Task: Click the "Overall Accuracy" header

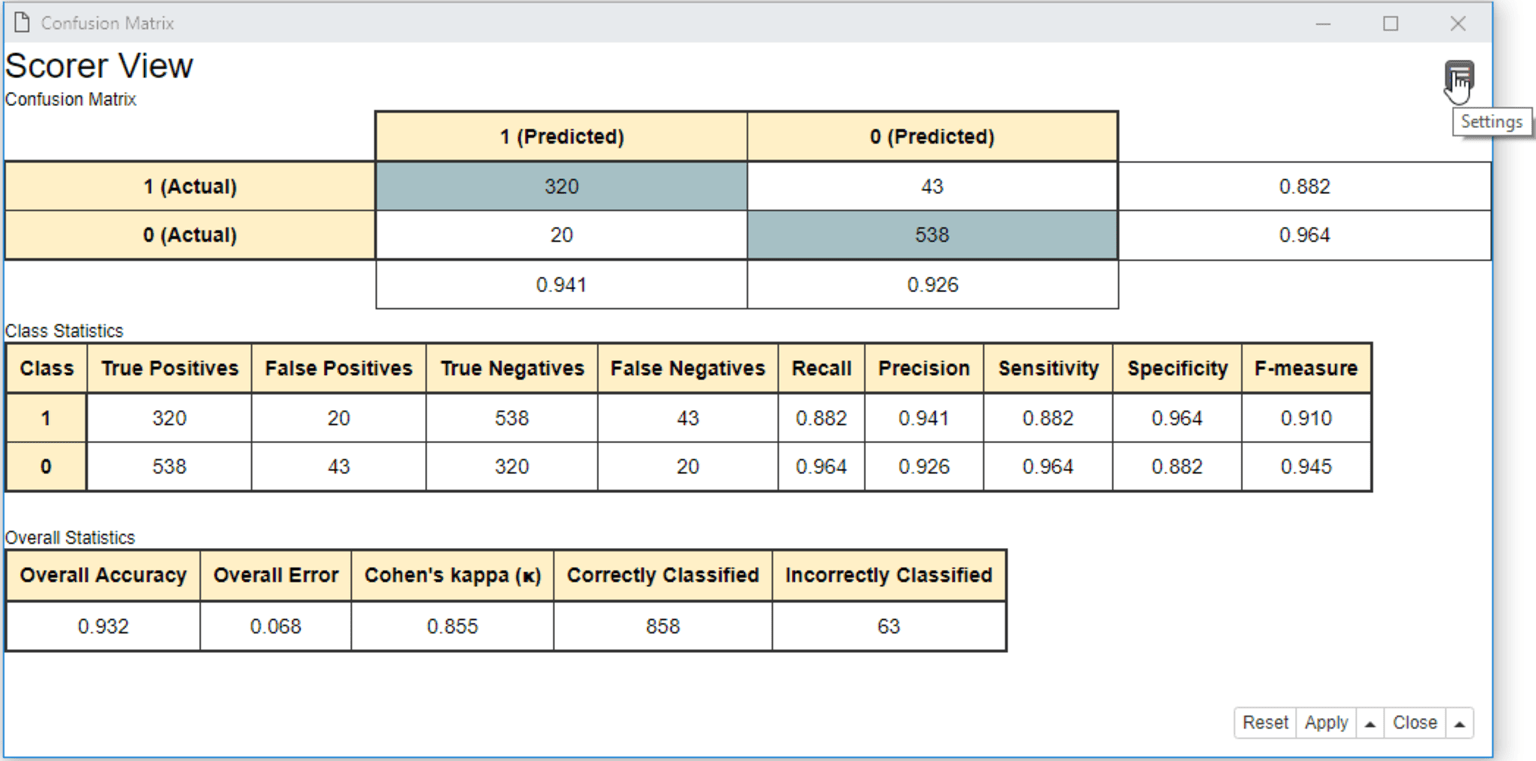Action: (x=103, y=575)
